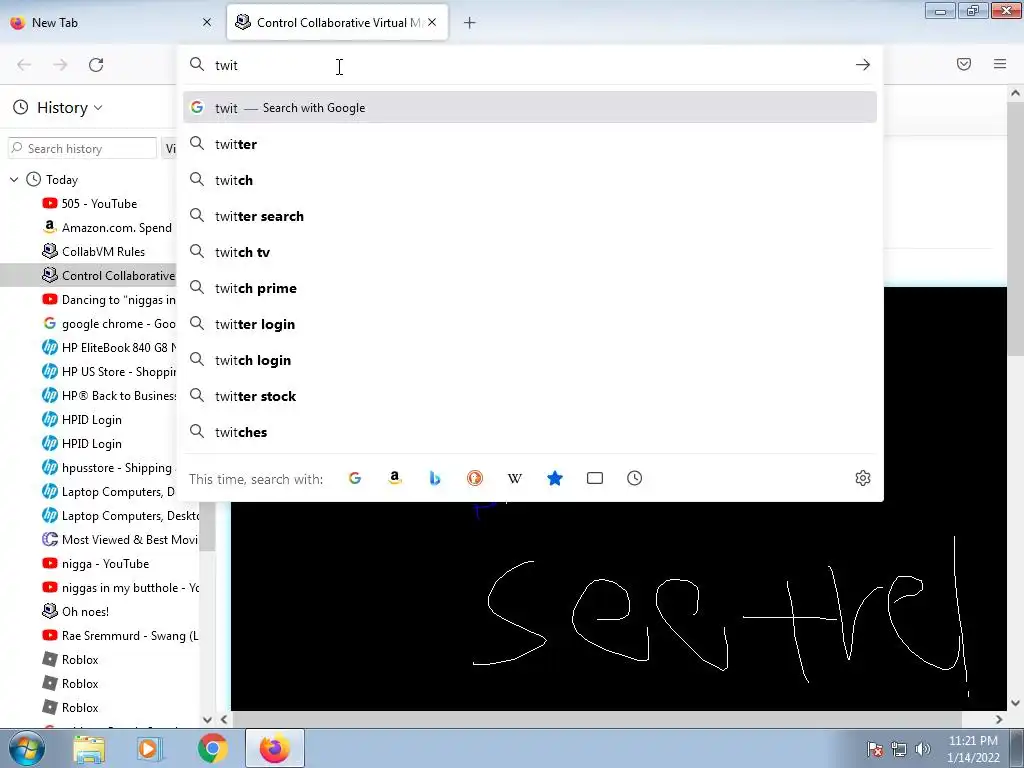Search history with the clock icon

tap(635, 479)
